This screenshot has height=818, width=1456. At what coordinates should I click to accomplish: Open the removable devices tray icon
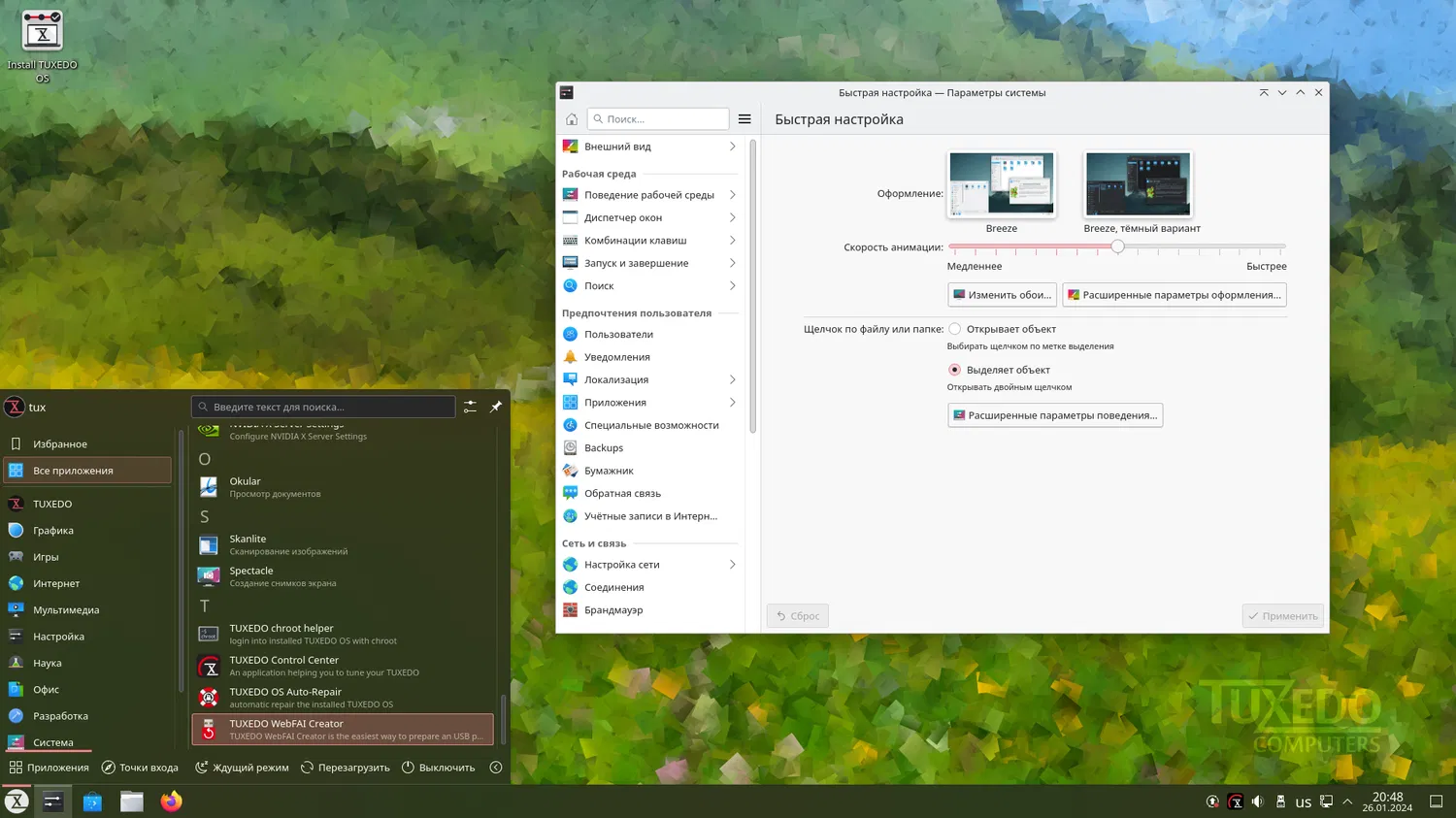1280,802
